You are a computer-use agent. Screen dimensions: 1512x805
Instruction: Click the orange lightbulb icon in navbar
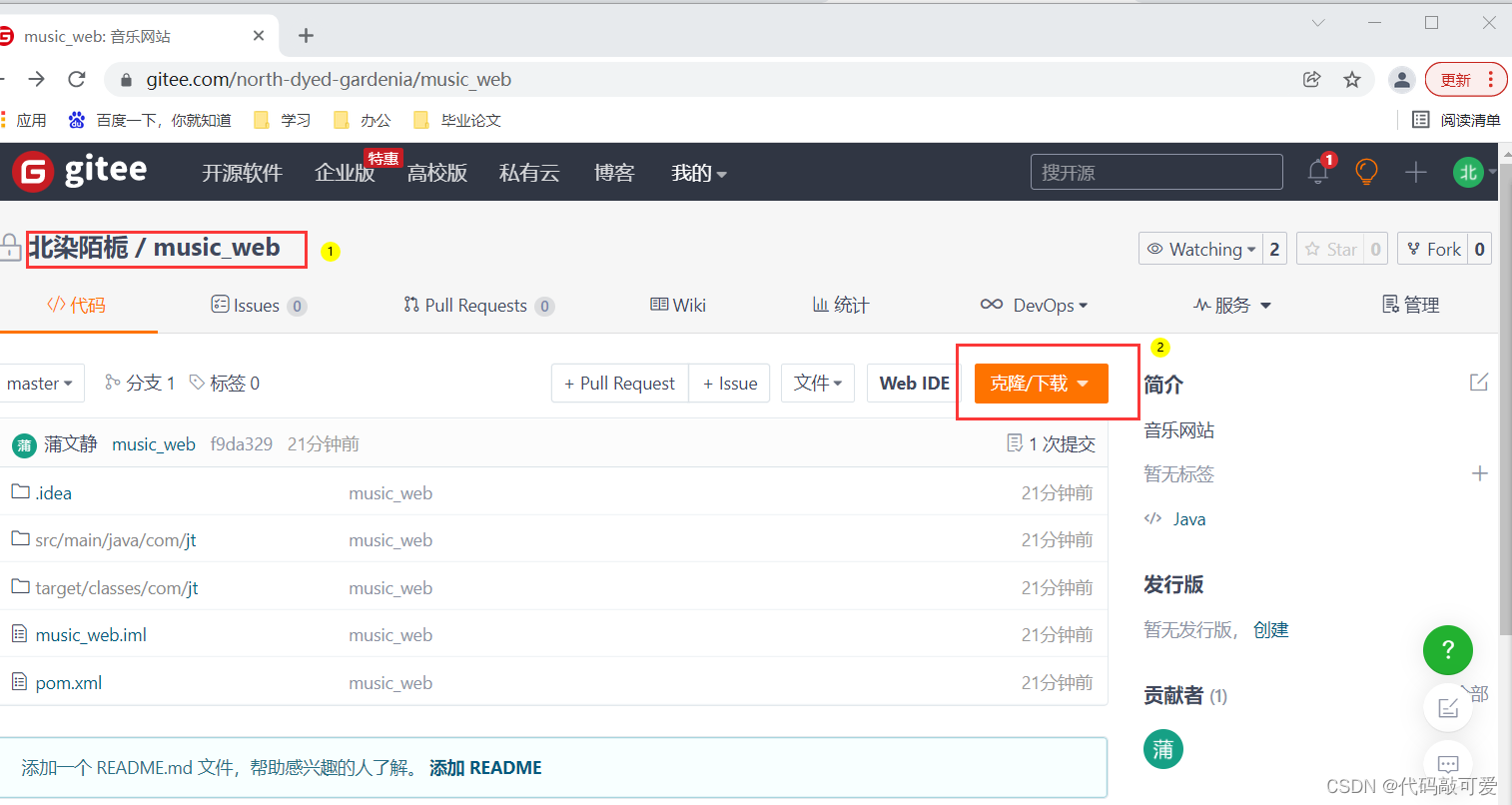(1366, 172)
